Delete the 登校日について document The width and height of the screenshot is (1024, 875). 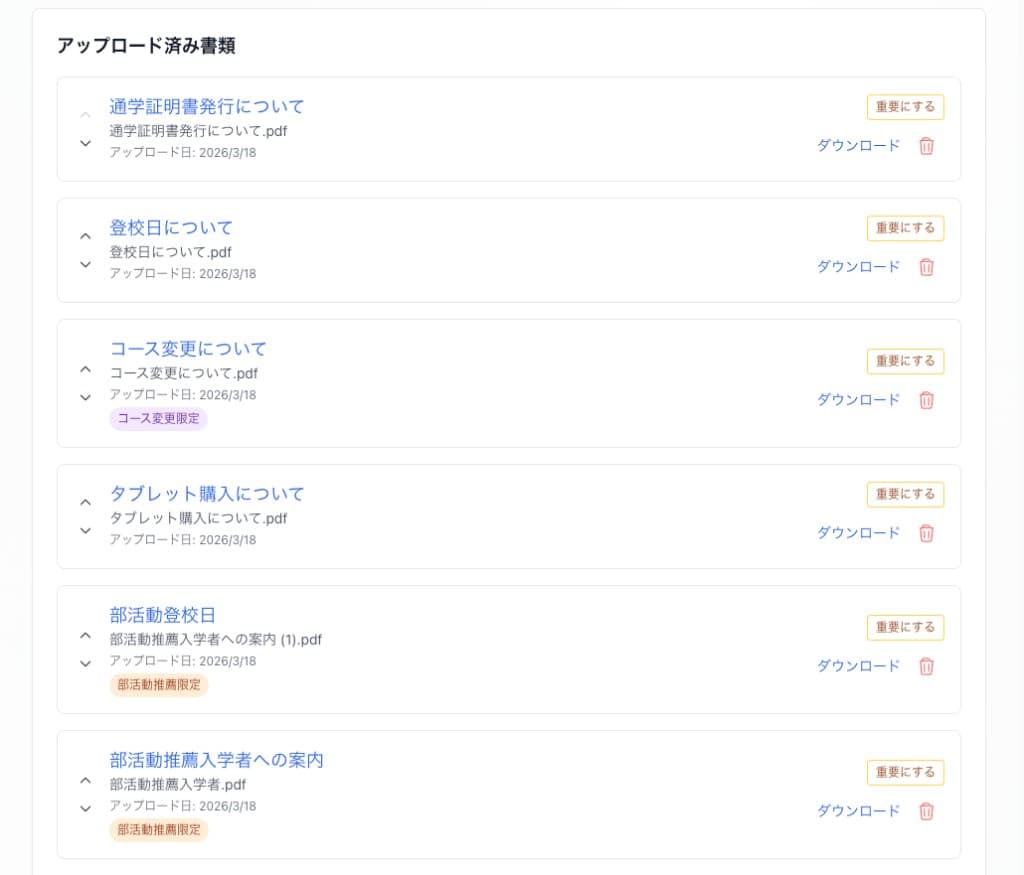(926, 267)
